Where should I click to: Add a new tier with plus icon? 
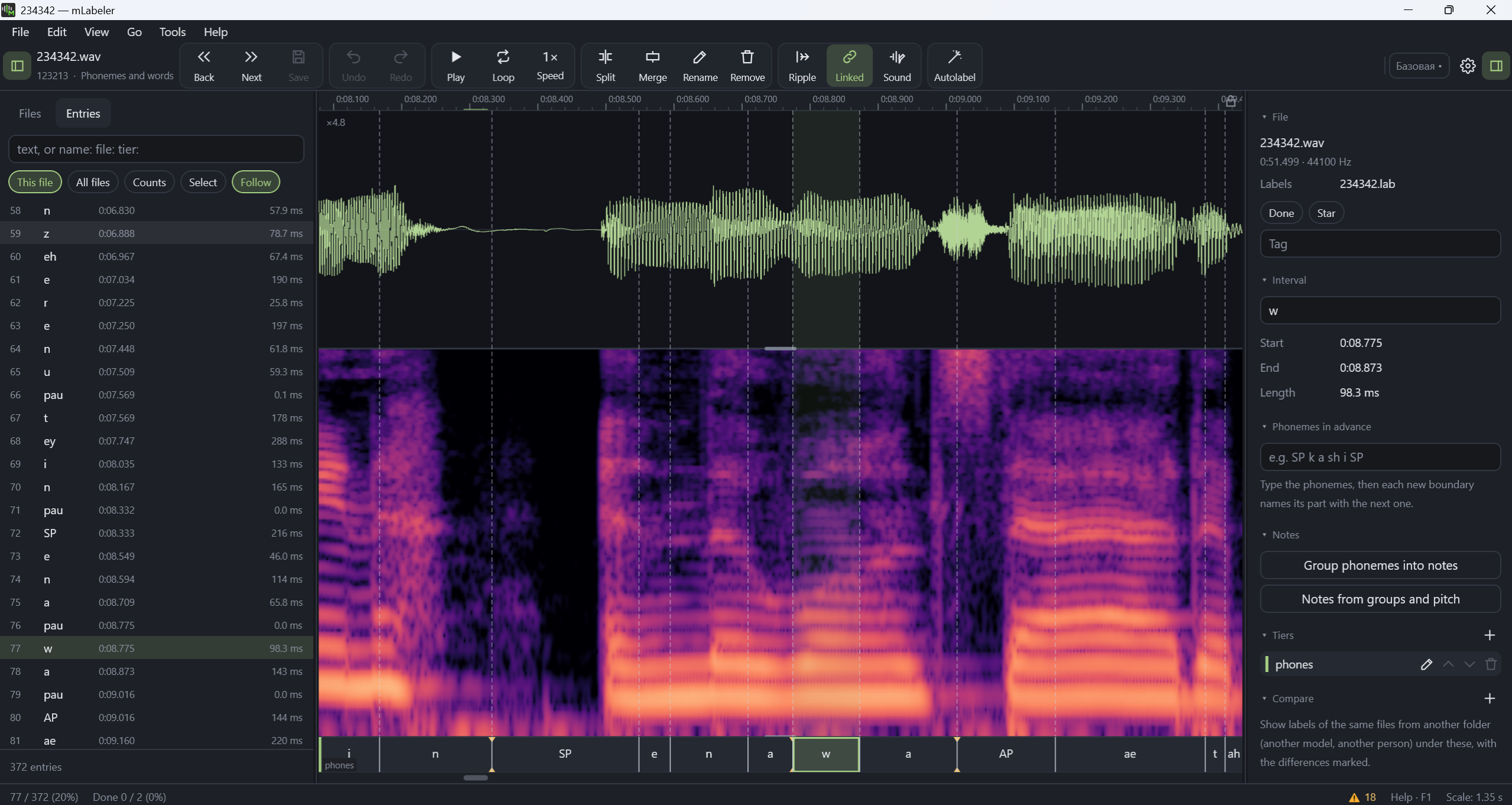1490,635
